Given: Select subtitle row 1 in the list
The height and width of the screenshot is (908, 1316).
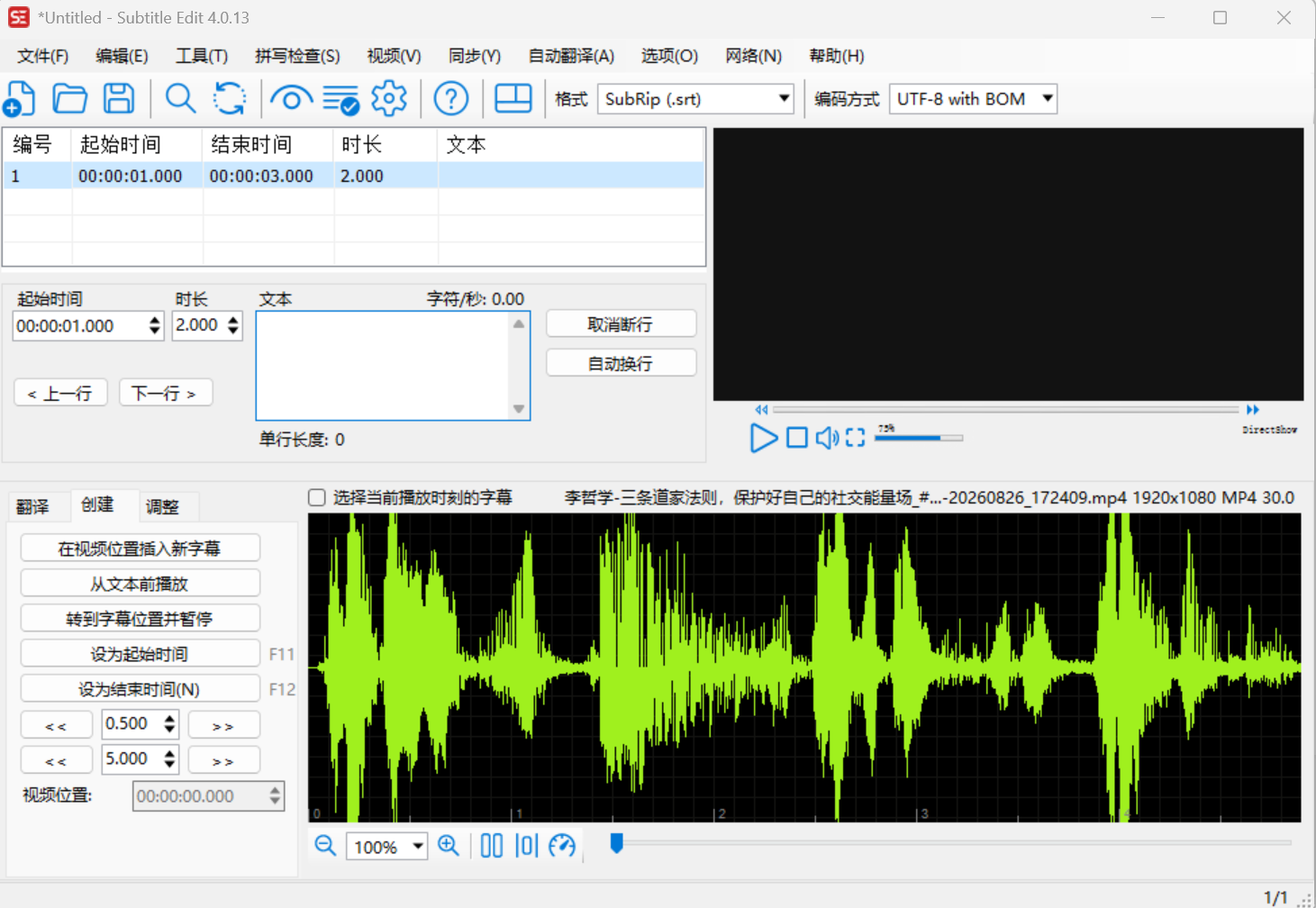Looking at the screenshot, I should click(353, 176).
